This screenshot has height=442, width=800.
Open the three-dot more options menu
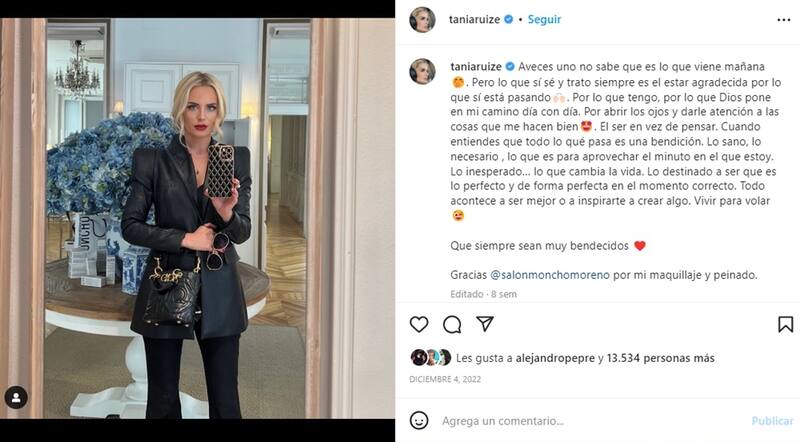pyautogui.click(x=784, y=20)
